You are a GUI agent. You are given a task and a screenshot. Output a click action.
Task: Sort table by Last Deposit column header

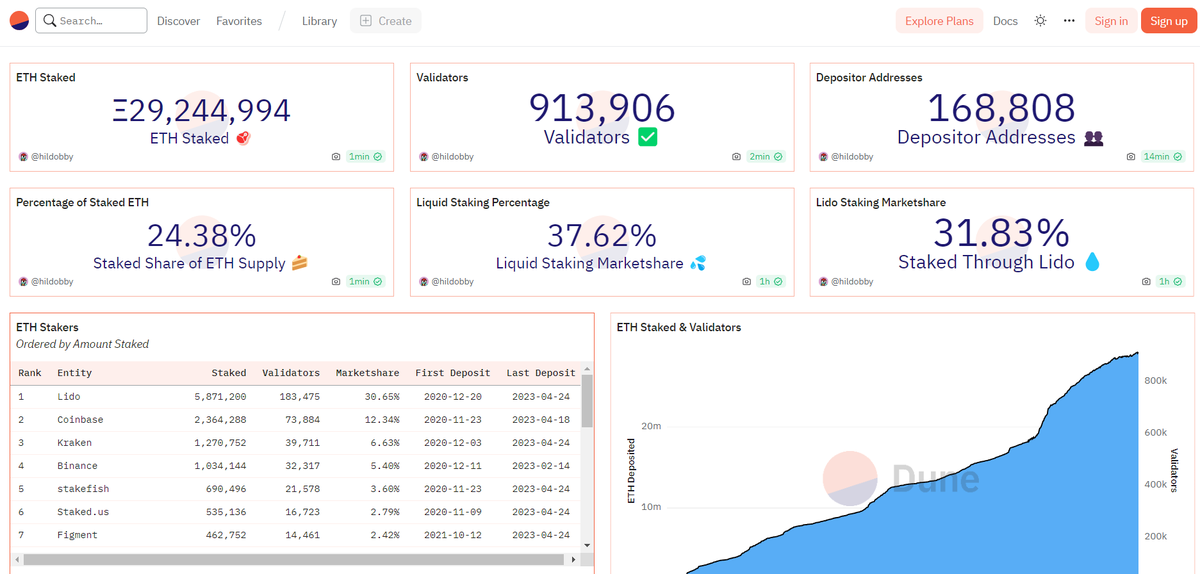(541, 373)
